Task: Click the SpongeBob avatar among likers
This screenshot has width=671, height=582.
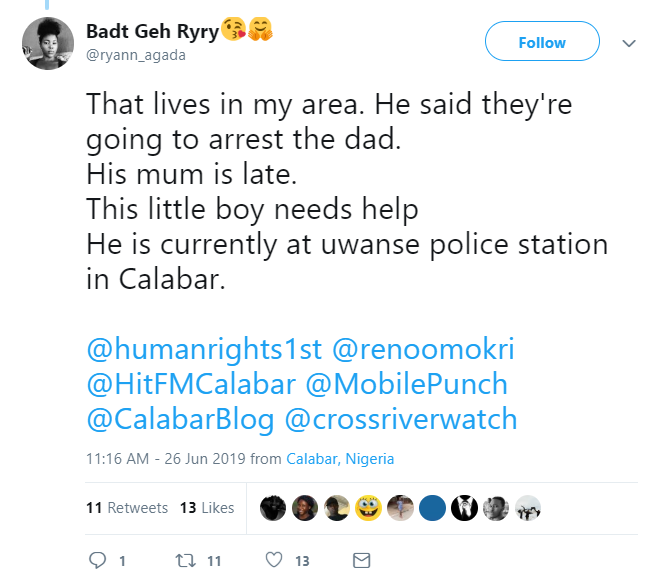Action: pos(369,508)
